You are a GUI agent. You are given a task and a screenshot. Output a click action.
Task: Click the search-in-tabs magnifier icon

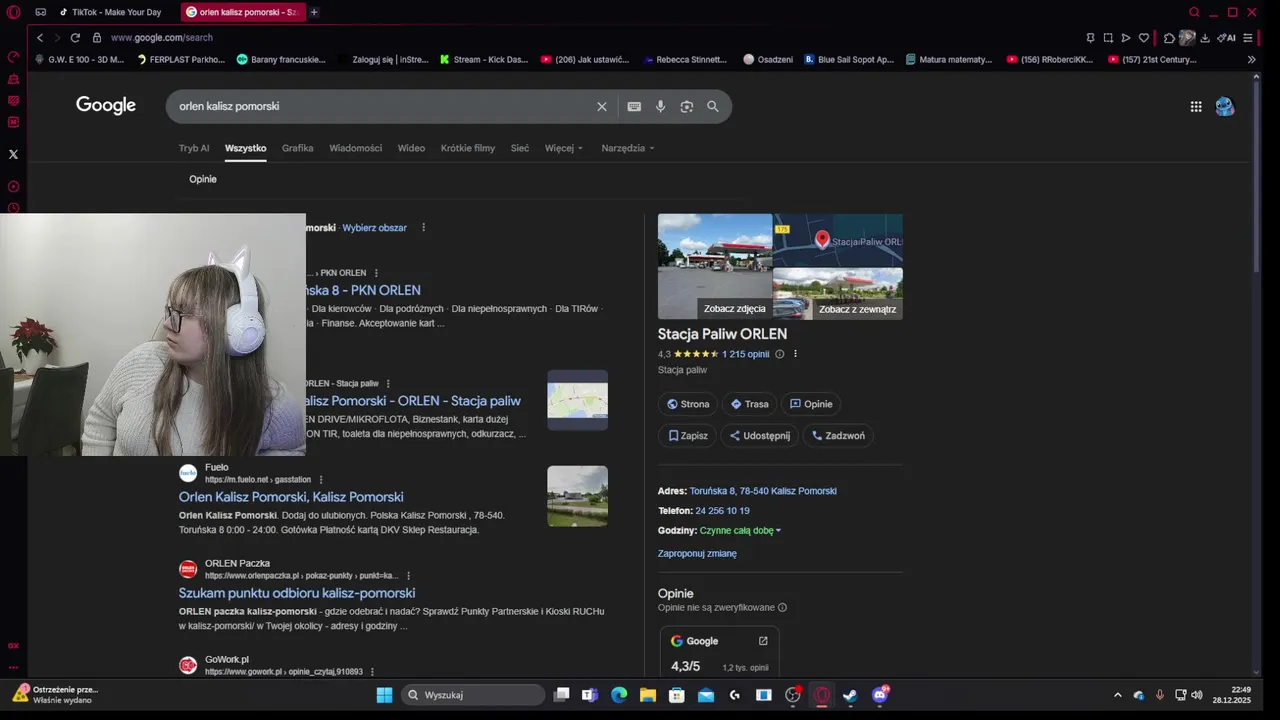(x=1194, y=12)
